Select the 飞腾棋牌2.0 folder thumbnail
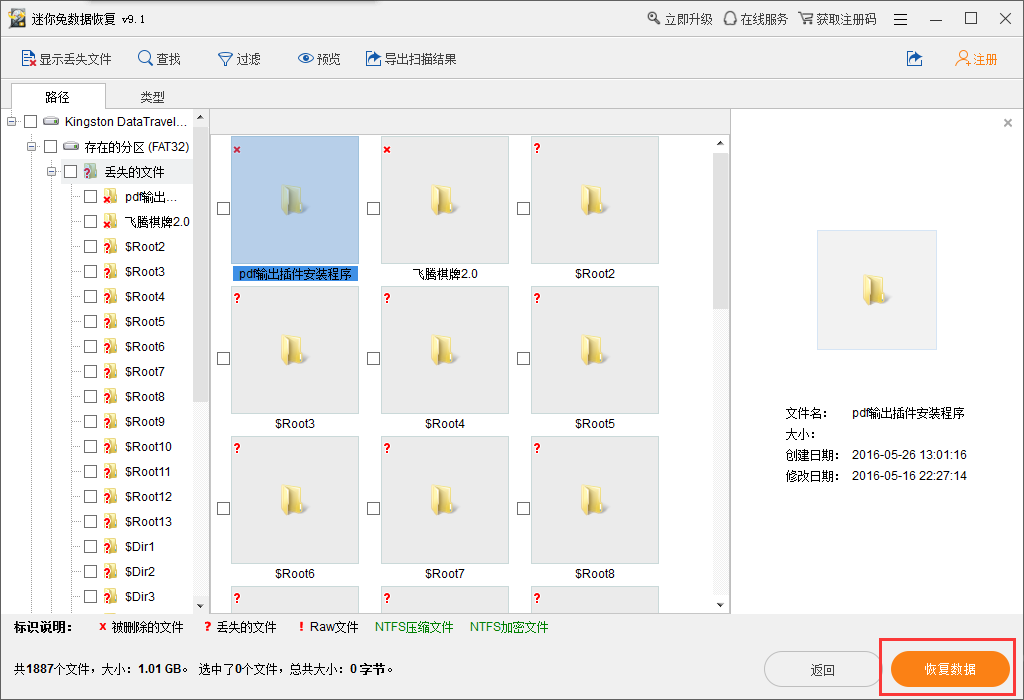The width and height of the screenshot is (1024, 700). [445, 200]
